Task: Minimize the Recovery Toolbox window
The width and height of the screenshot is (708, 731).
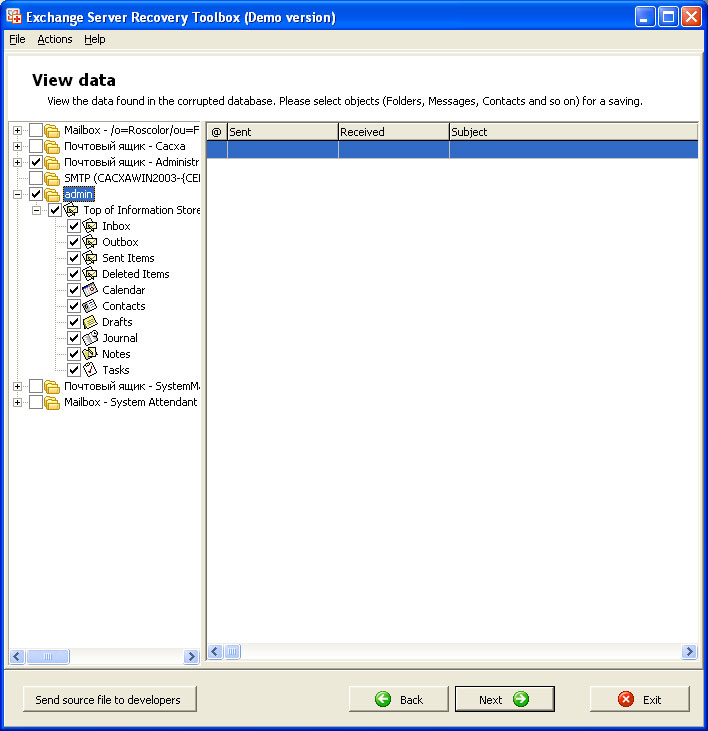Action: point(645,17)
